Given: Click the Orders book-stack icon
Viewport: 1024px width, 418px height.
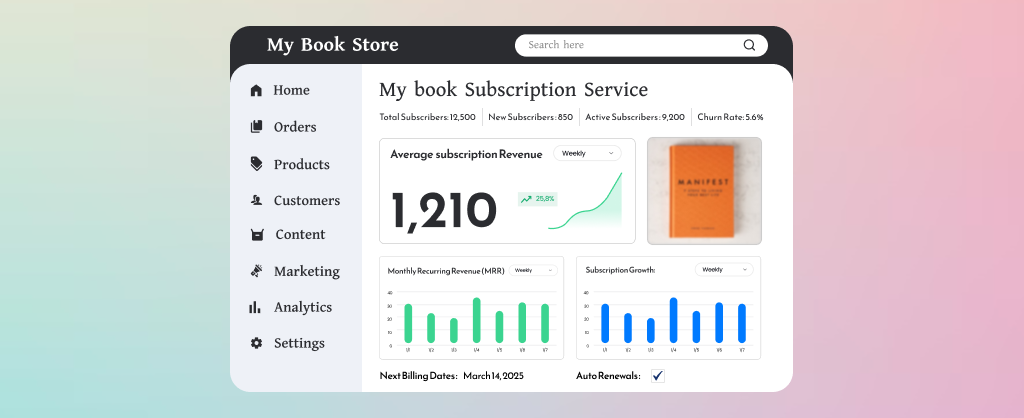Looking at the screenshot, I should pos(256,127).
